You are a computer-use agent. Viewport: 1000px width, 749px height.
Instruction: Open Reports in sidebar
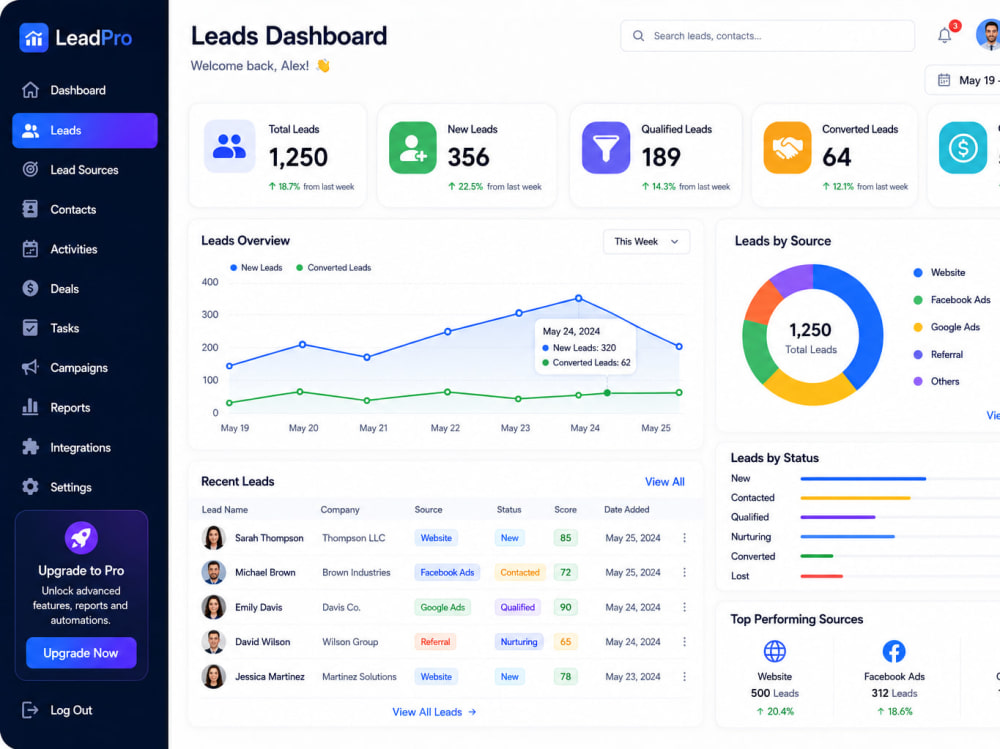point(85,407)
